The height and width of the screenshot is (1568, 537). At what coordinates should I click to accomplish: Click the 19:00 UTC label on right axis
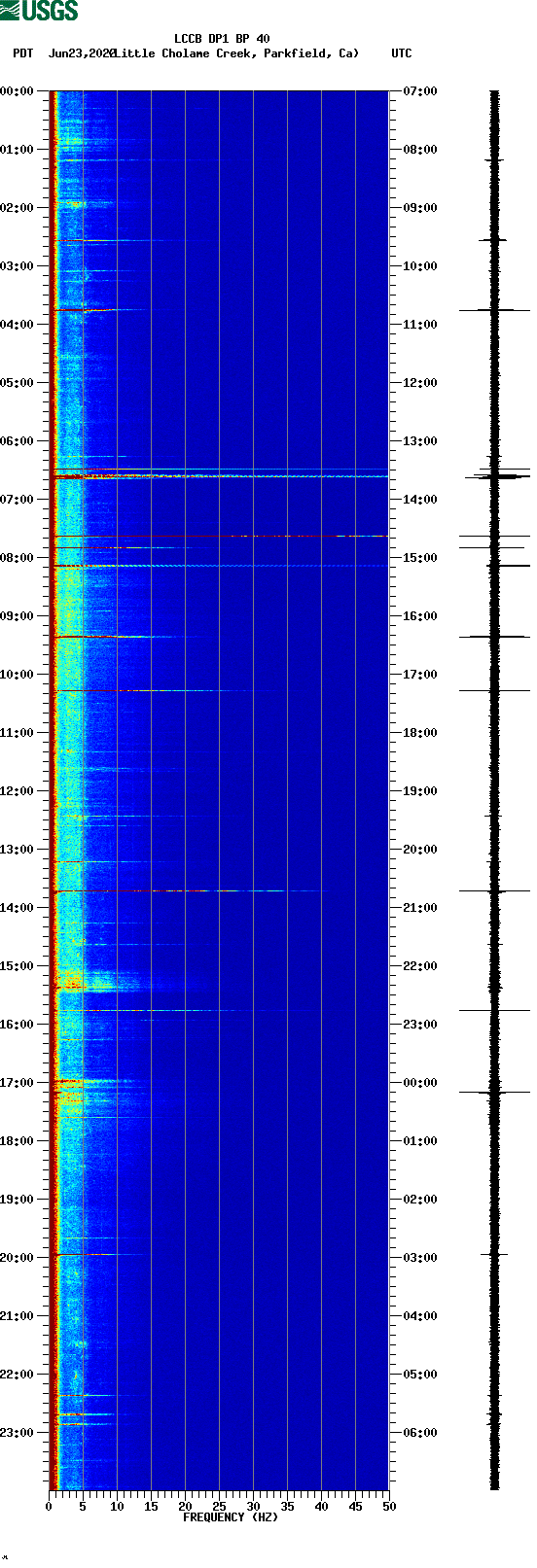(420, 791)
